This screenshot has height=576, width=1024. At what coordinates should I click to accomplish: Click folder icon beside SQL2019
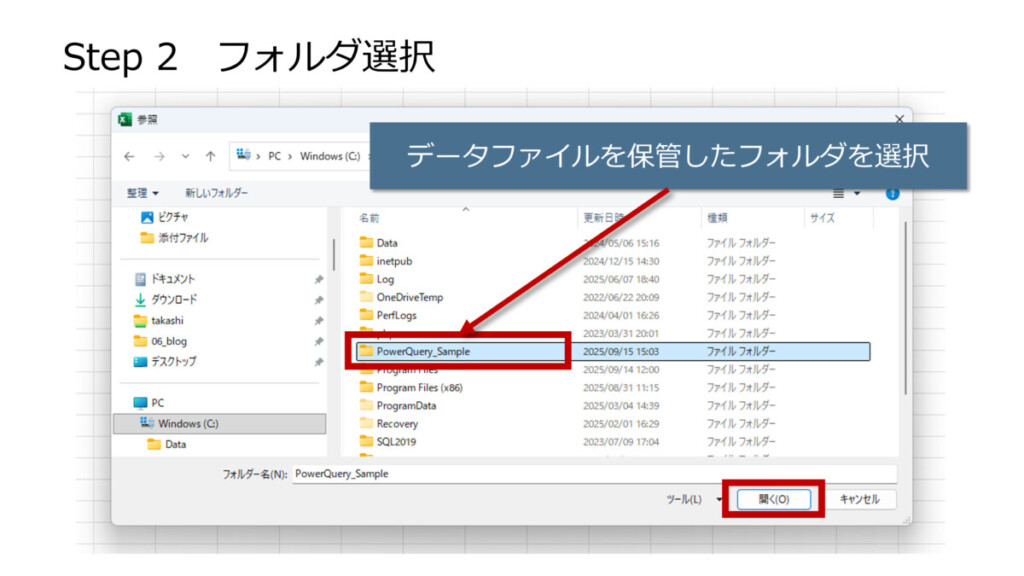pyautogui.click(x=366, y=441)
